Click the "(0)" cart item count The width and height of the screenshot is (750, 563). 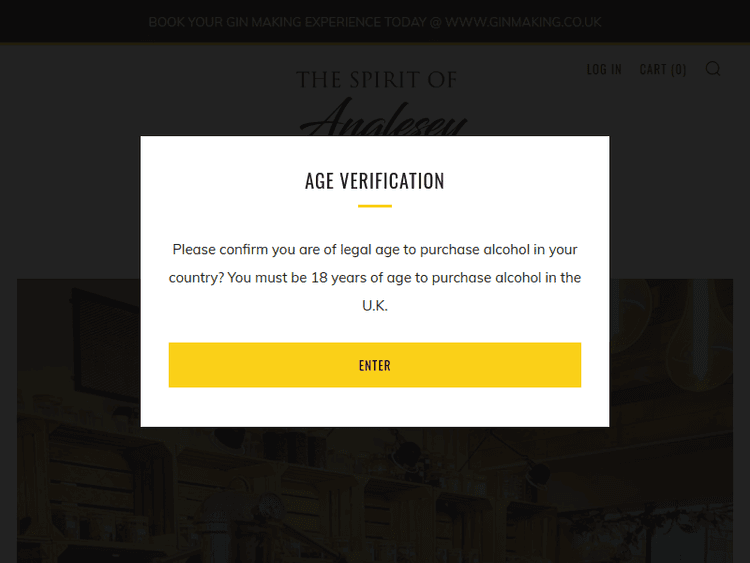[679, 69]
